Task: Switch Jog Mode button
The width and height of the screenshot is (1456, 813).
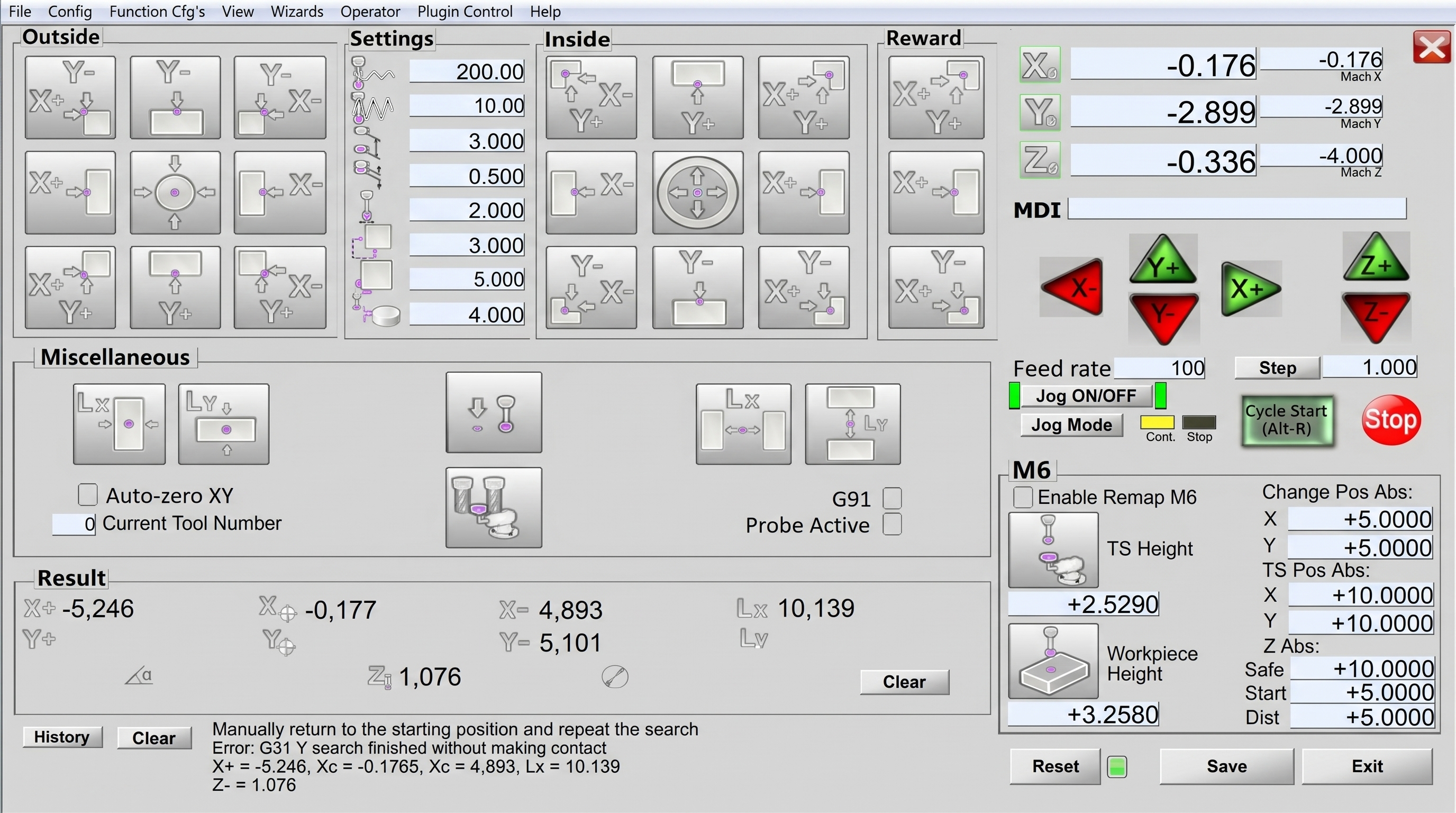Action: 1072,425
